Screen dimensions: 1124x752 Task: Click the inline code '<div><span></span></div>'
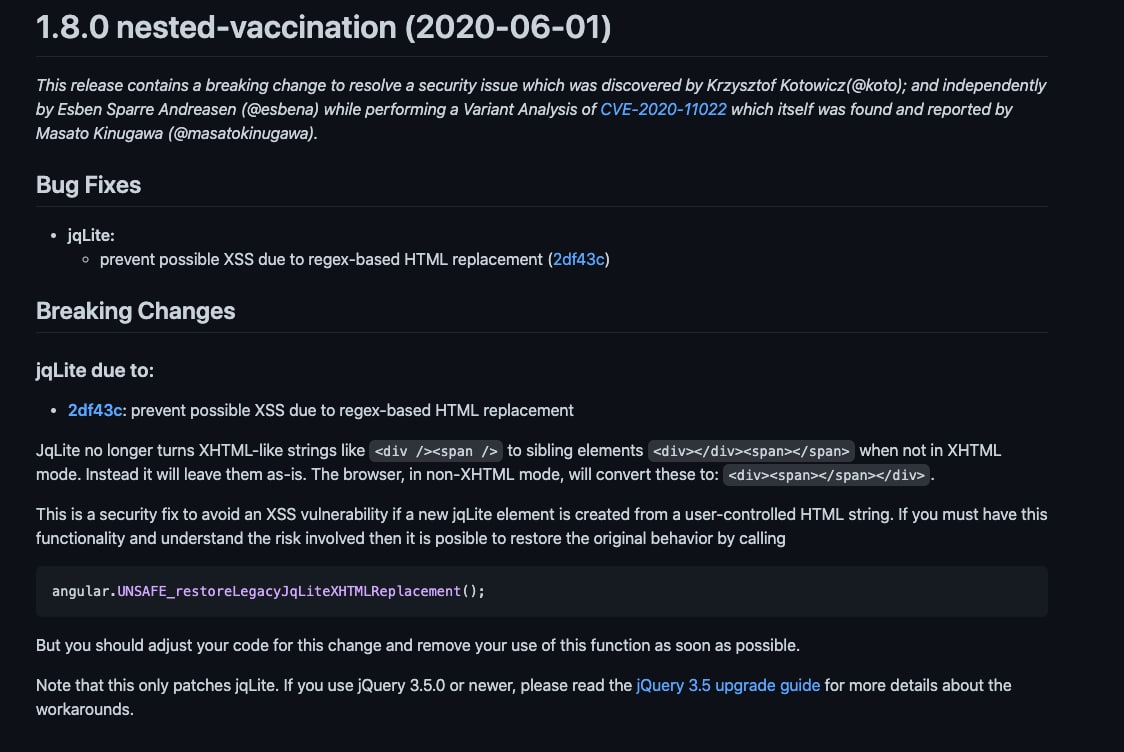(x=827, y=475)
